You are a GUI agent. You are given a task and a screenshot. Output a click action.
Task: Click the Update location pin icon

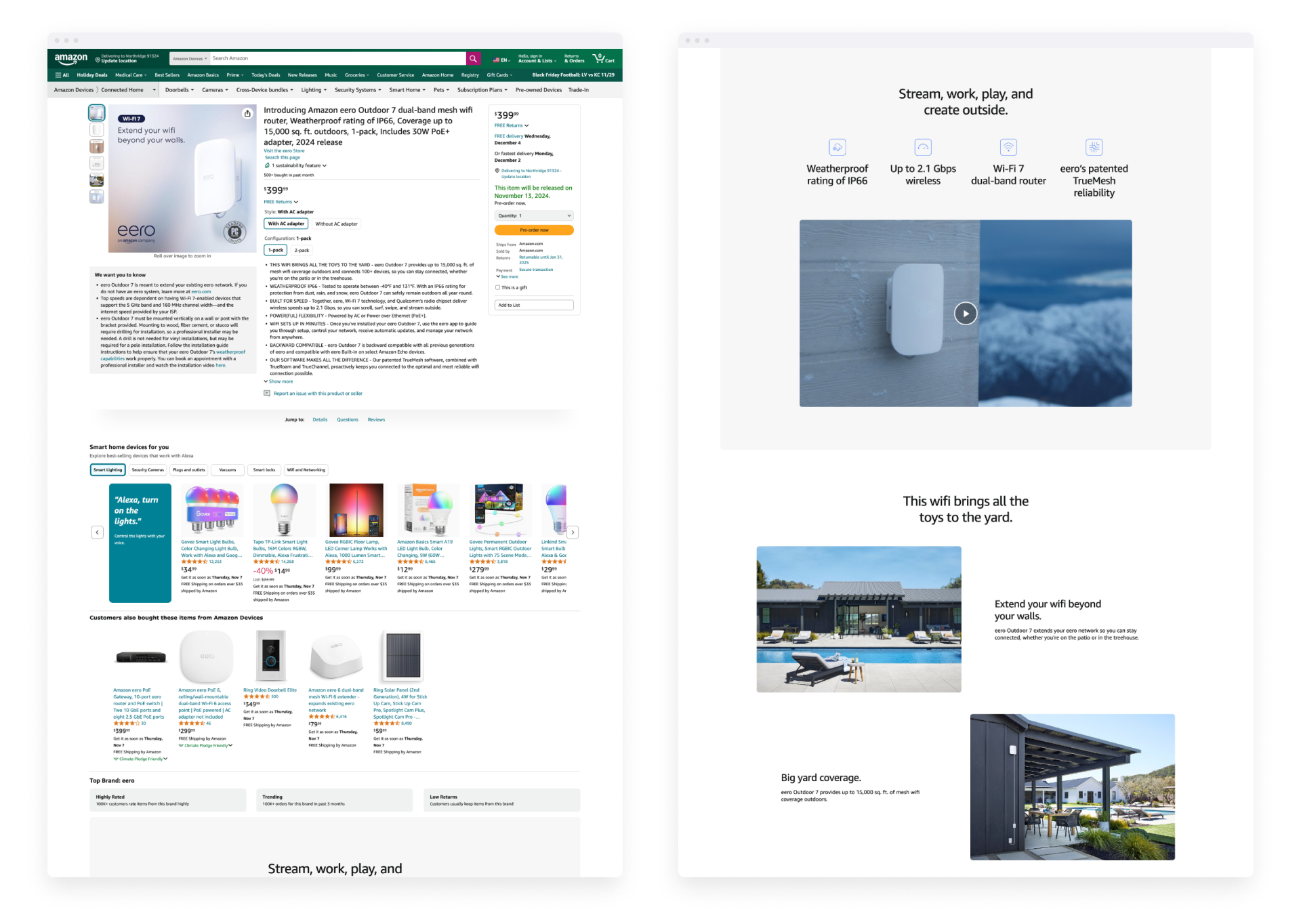pos(98,60)
